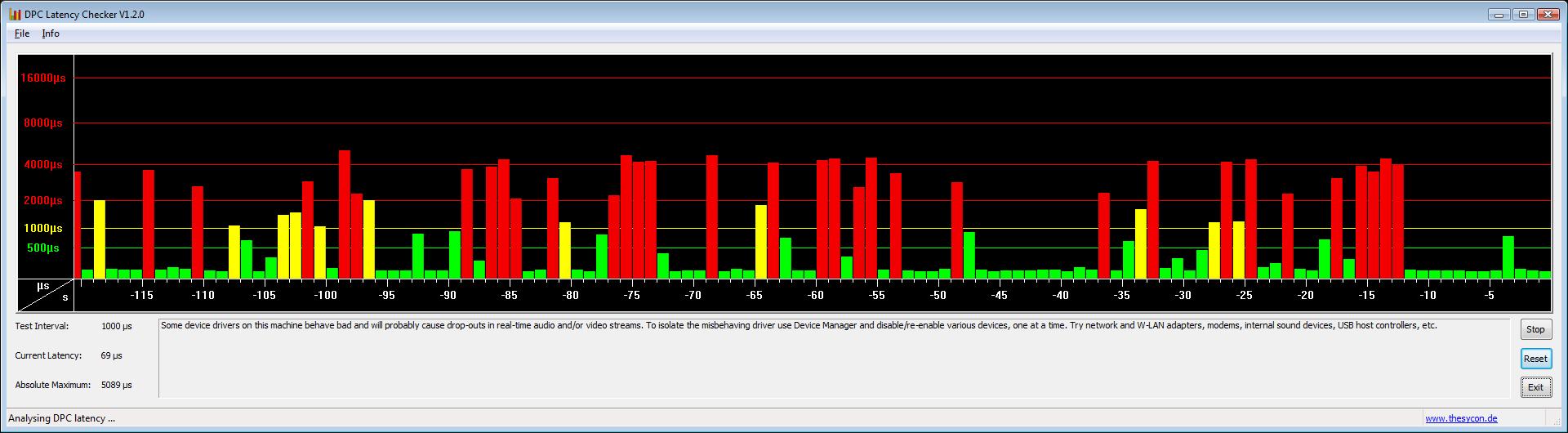Click the tallest red latency bar near -99
This screenshot has width=1568, height=433.
pyautogui.click(x=345, y=214)
